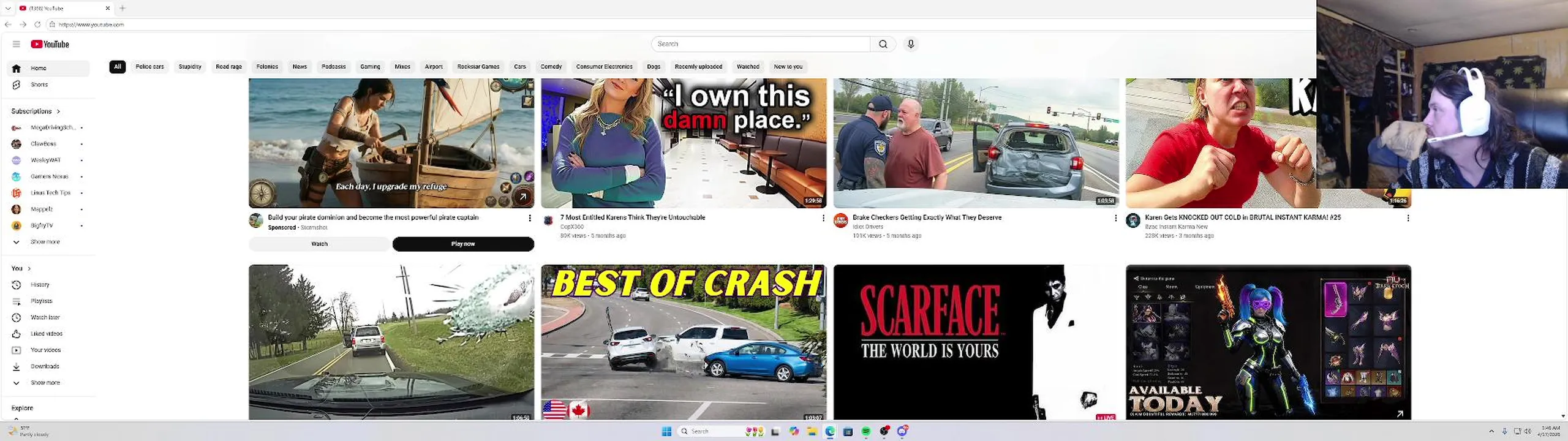Open ClawBoss subscription channel
Screen dimensions: 1568x441
[48, 144]
